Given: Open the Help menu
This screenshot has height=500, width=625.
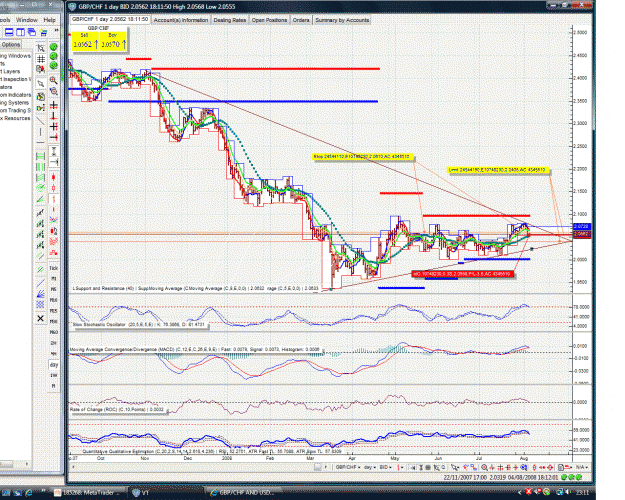Looking at the screenshot, I should (49, 20).
